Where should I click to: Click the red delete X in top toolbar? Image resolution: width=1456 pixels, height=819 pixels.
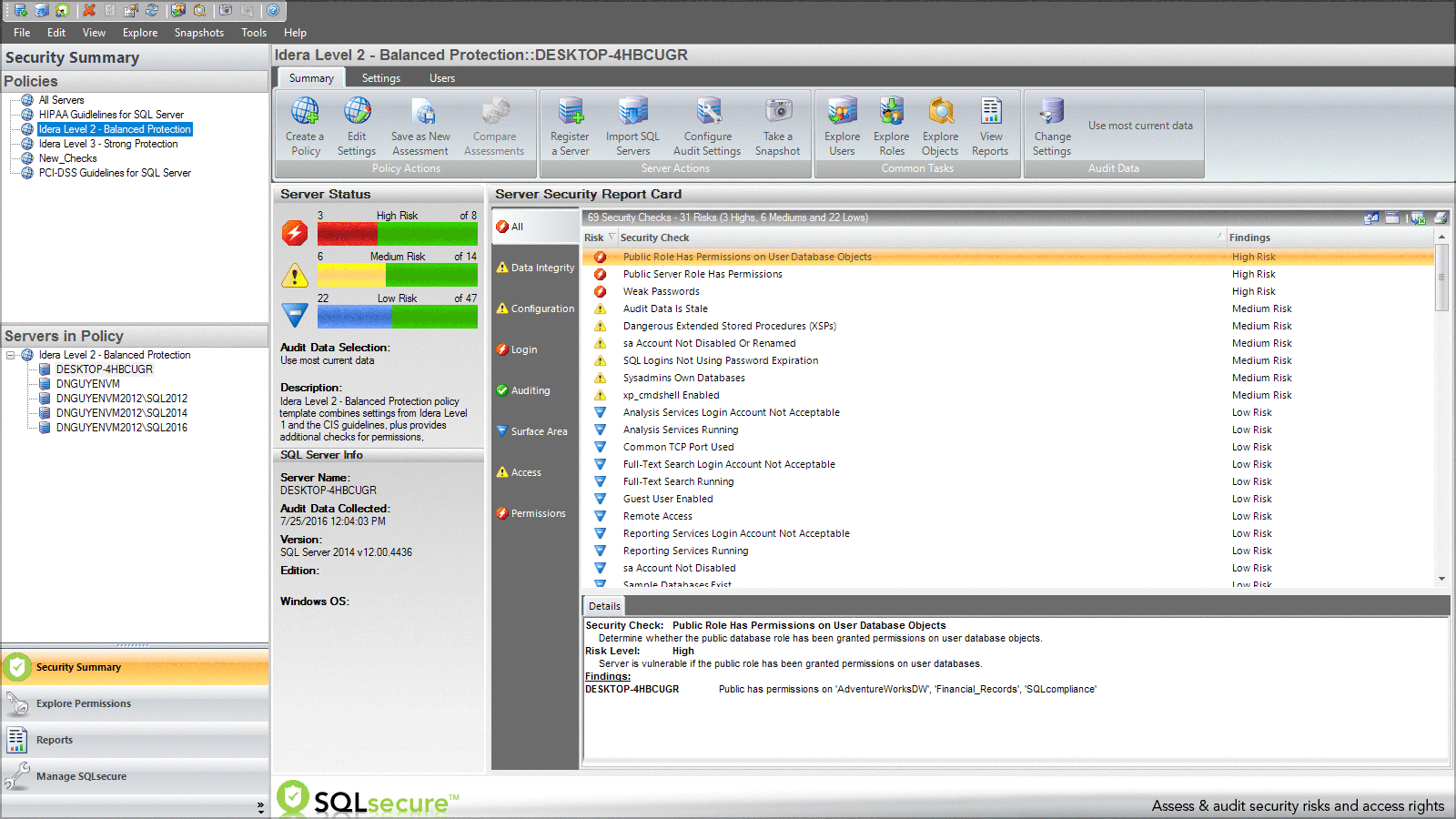point(88,10)
